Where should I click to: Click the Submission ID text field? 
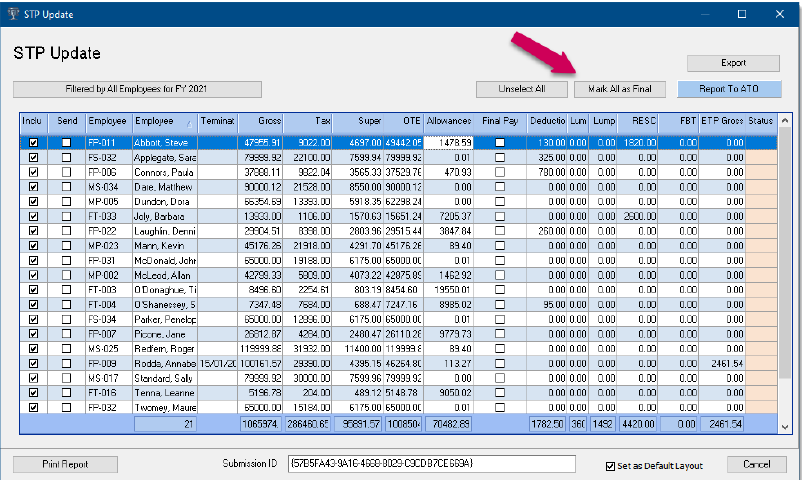432,464
